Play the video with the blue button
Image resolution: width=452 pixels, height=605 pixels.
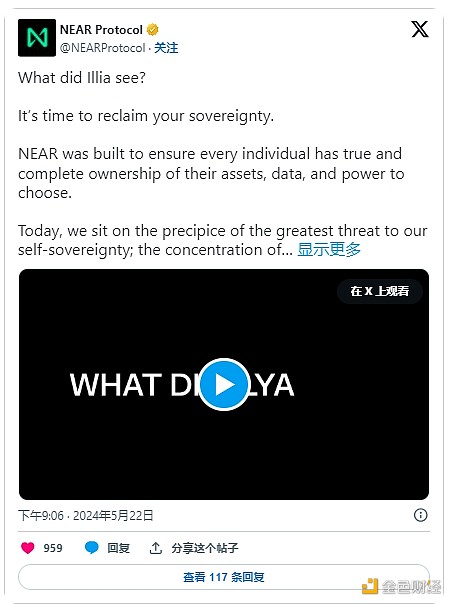[224, 384]
